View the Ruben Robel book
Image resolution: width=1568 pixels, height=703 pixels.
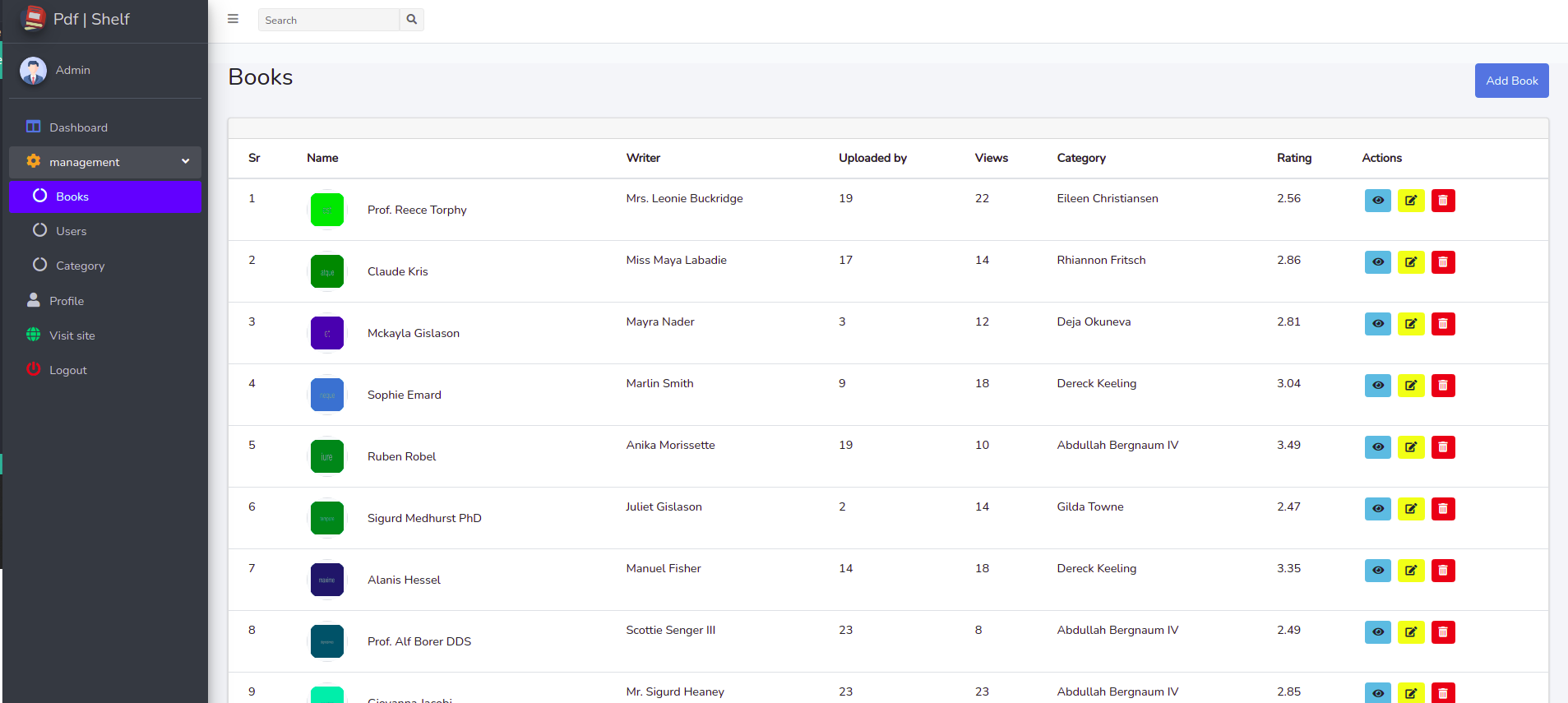point(1378,447)
